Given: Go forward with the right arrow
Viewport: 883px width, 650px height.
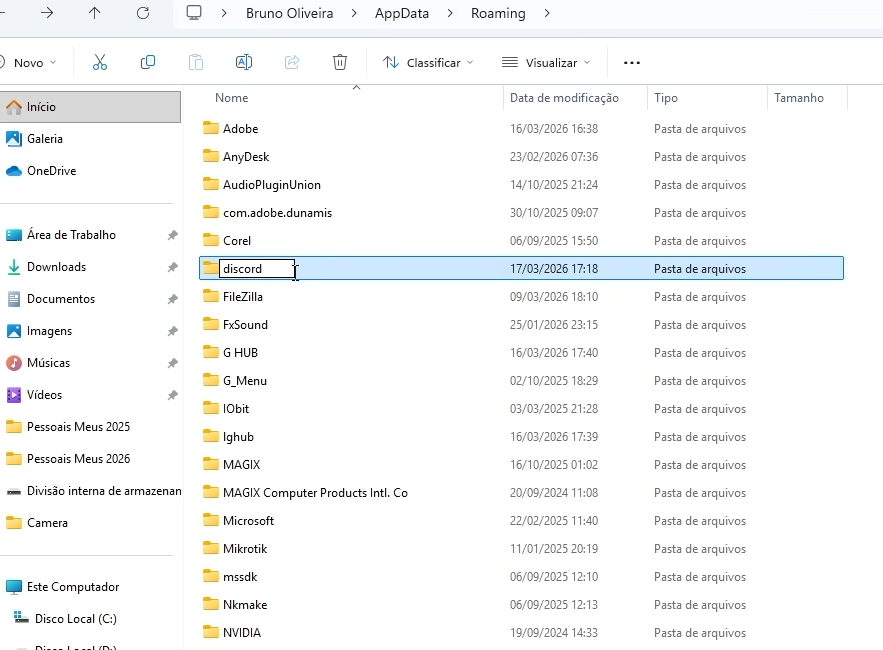Looking at the screenshot, I should pos(47,13).
